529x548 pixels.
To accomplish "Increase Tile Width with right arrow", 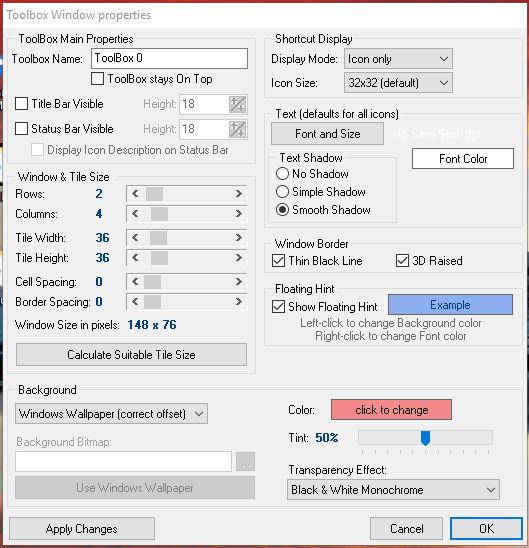I will 238,238.
